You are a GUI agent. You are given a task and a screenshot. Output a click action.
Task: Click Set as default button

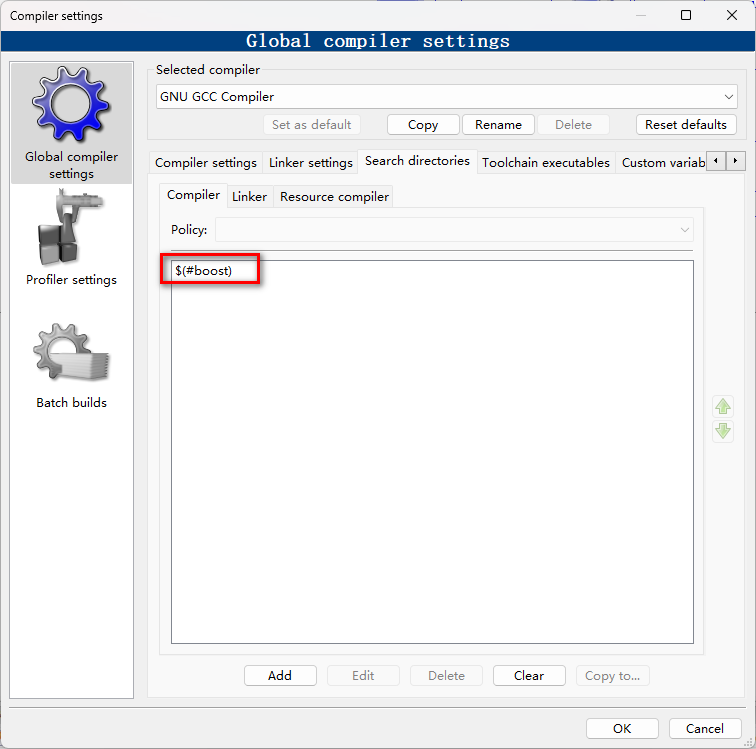(311, 125)
